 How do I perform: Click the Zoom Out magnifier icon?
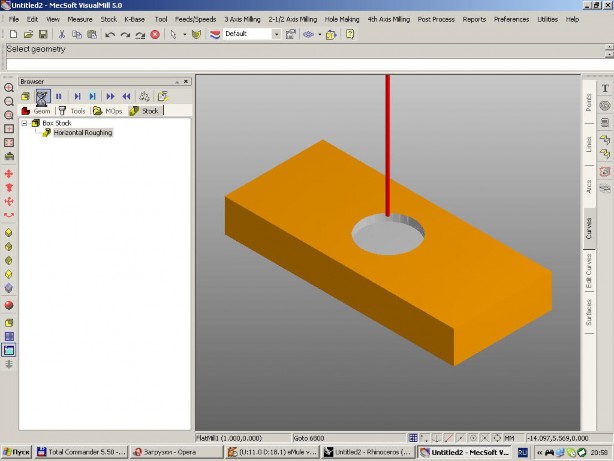click(x=9, y=101)
